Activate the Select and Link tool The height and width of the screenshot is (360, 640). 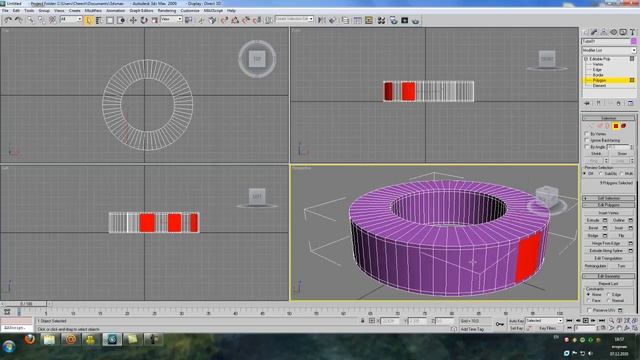click(x=31, y=20)
